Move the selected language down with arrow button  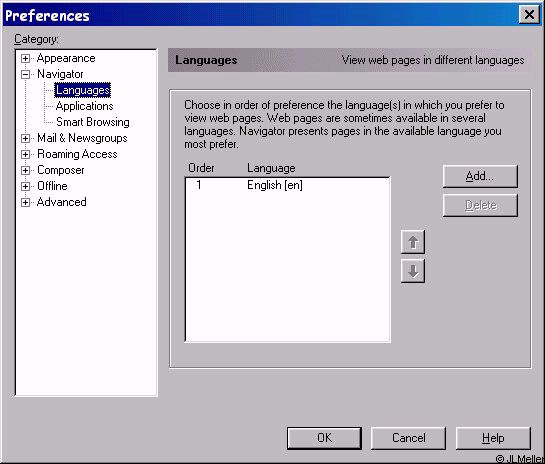413,271
